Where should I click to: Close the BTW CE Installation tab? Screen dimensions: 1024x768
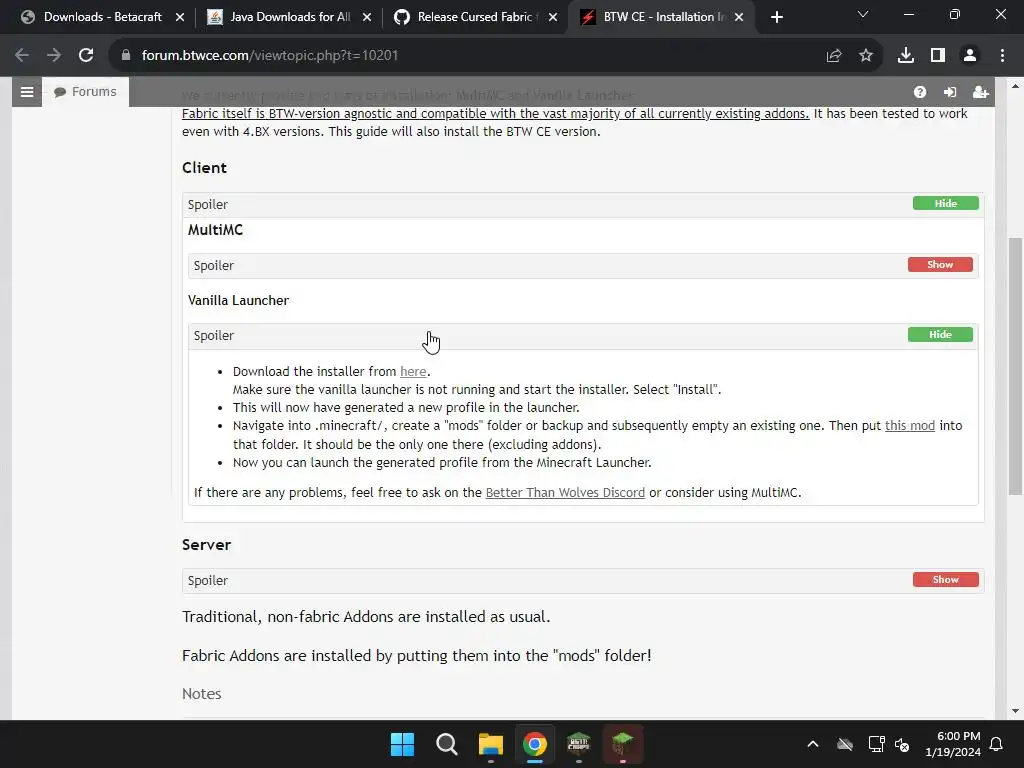pos(739,17)
